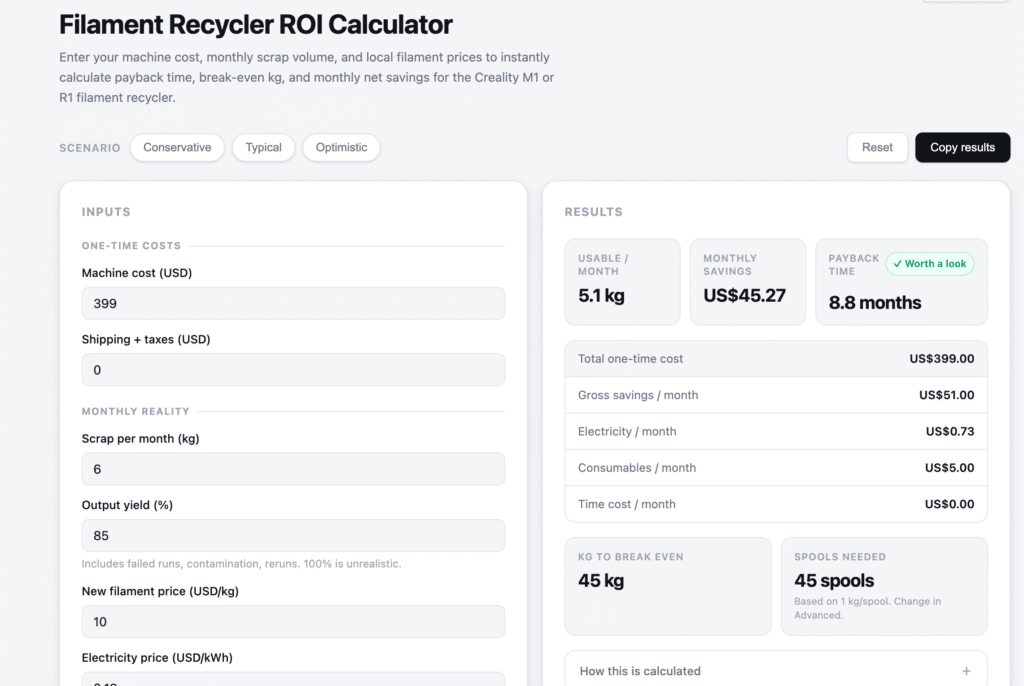Click the Monthly Savings result card
1024x686 pixels.
click(x=747, y=281)
